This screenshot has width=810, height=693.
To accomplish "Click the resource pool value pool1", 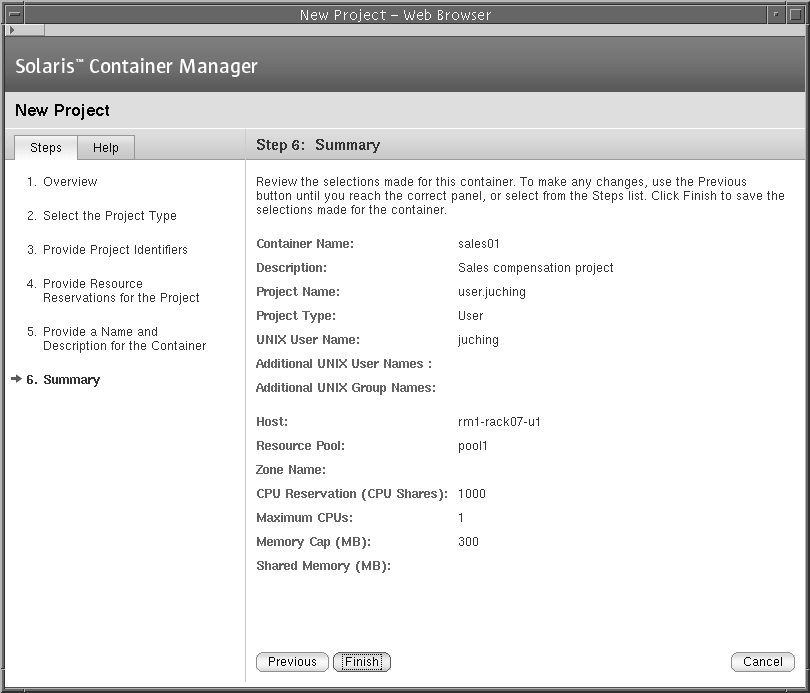I will click(473, 446).
